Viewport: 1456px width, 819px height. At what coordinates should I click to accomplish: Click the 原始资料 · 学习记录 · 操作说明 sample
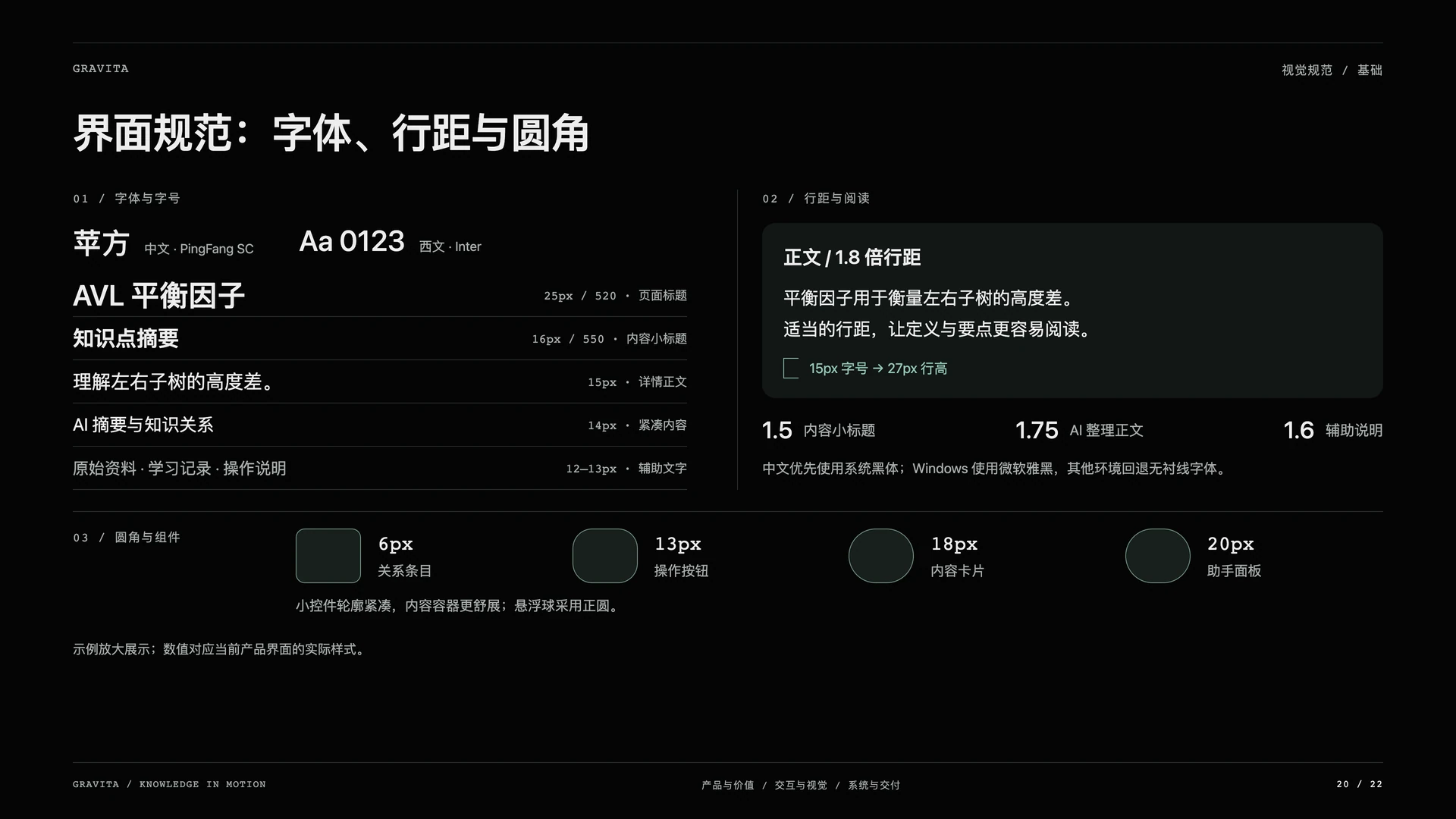179,468
